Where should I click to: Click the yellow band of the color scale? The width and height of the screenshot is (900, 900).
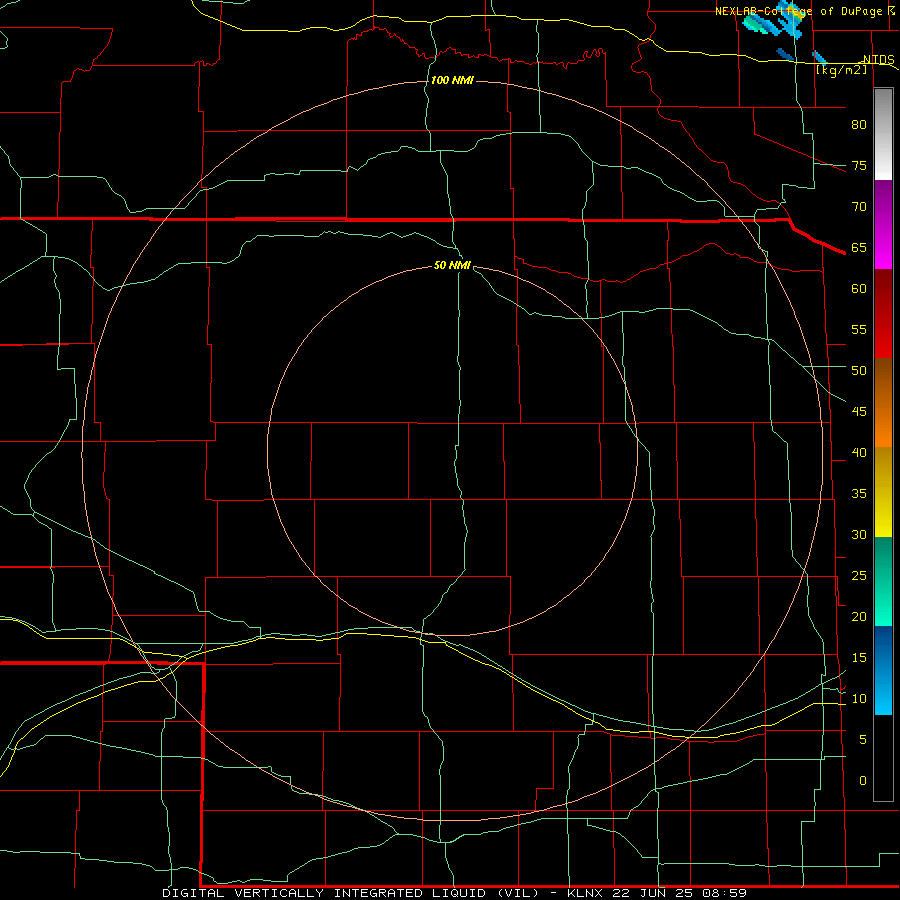tap(883, 492)
